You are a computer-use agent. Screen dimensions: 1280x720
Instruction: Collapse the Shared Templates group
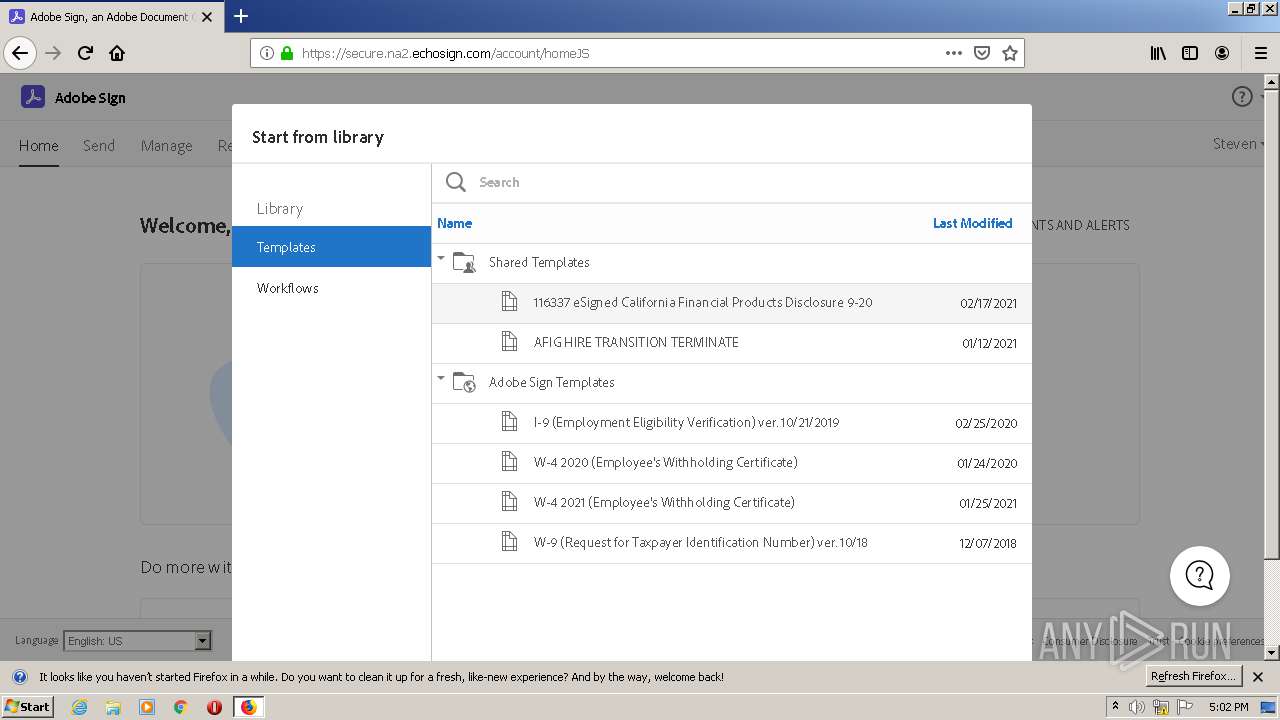click(x=441, y=258)
